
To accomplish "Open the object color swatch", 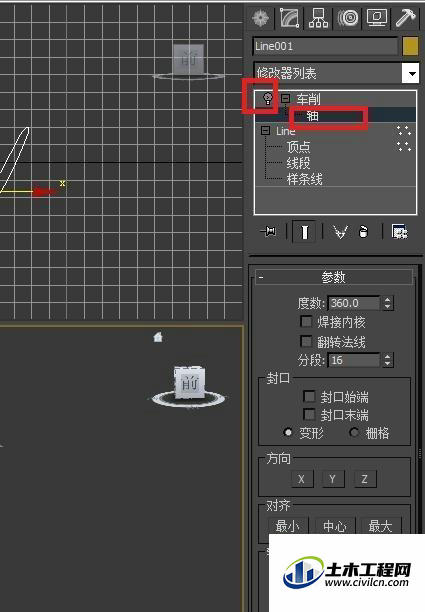I will pyautogui.click(x=411, y=46).
